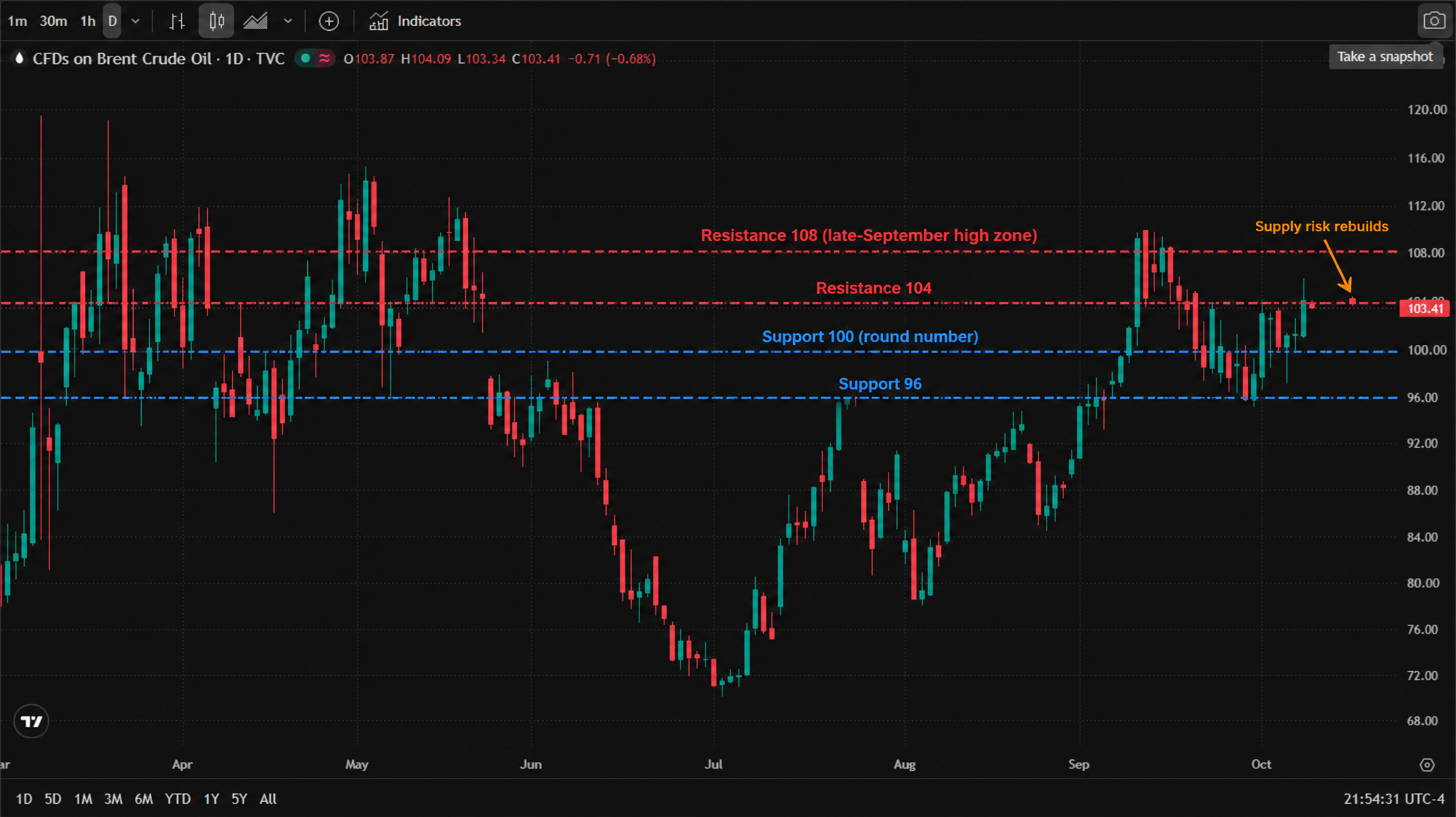The width and height of the screenshot is (1456, 817).
Task: Open the timeframe interval dropdown
Action: 135,21
